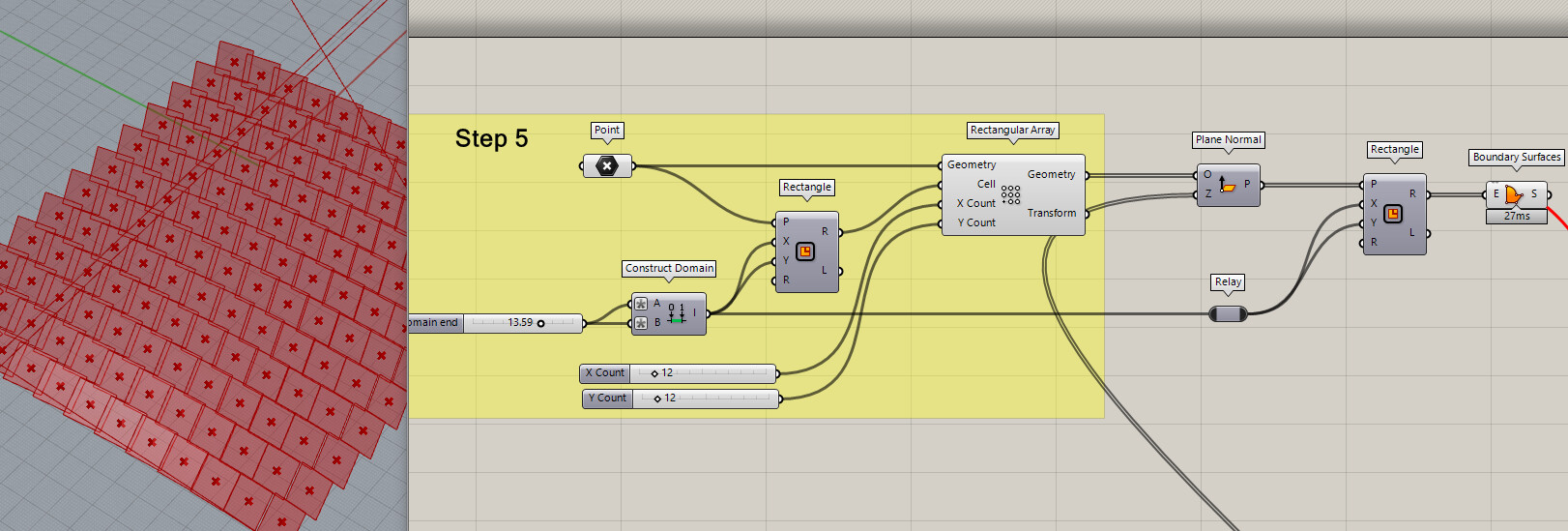
Task: Click the star icon on Construct Domain input B
Action: (x=641, y=323)
